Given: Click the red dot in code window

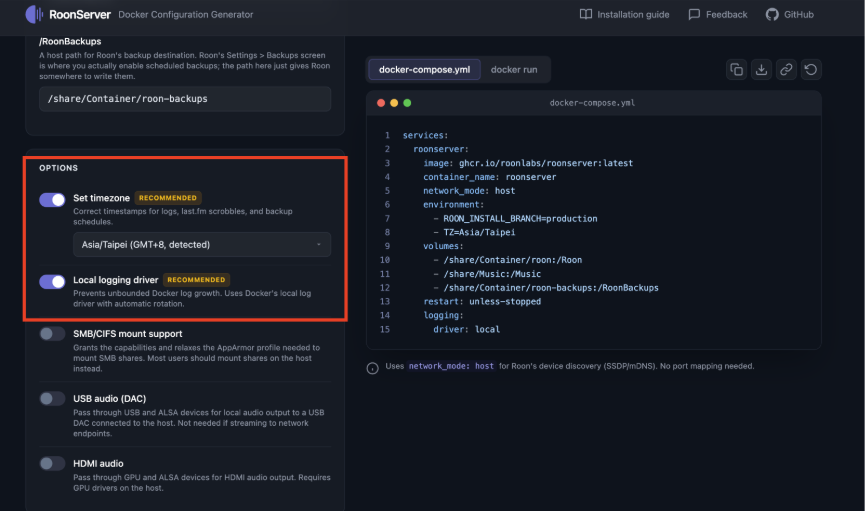Looking at the screenshot, I should click(381, 103).
